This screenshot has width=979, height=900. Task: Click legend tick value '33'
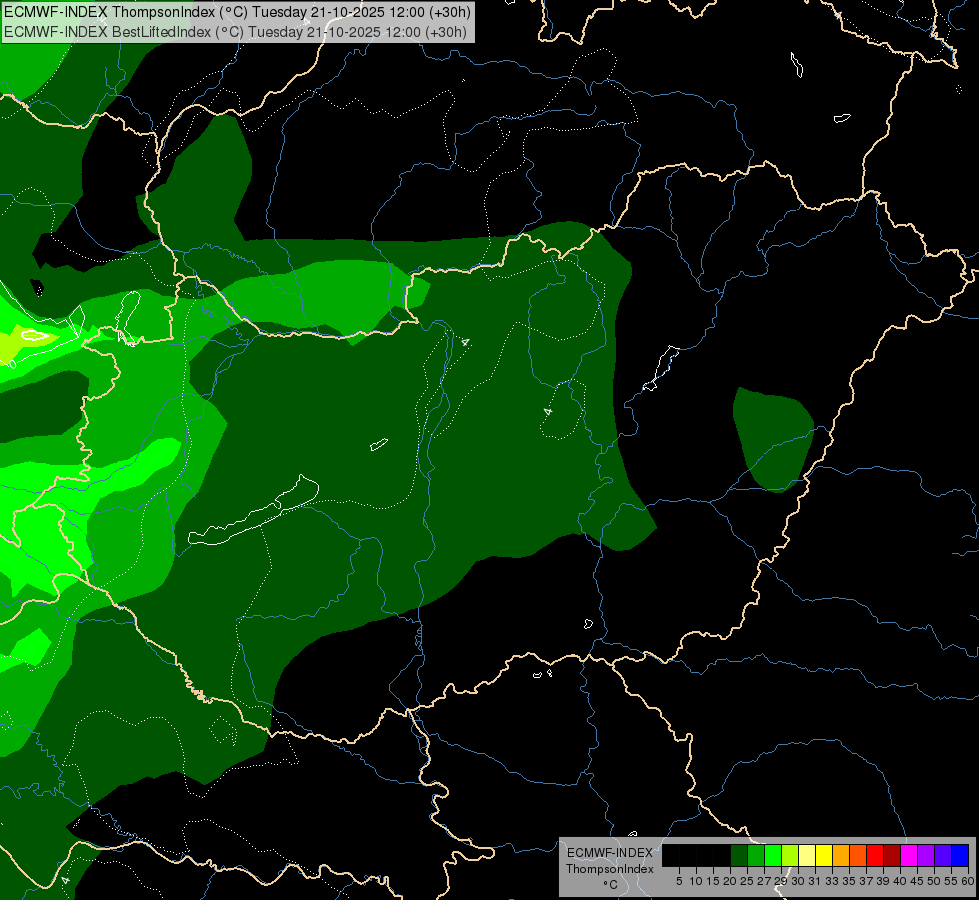tap(832, 881)
